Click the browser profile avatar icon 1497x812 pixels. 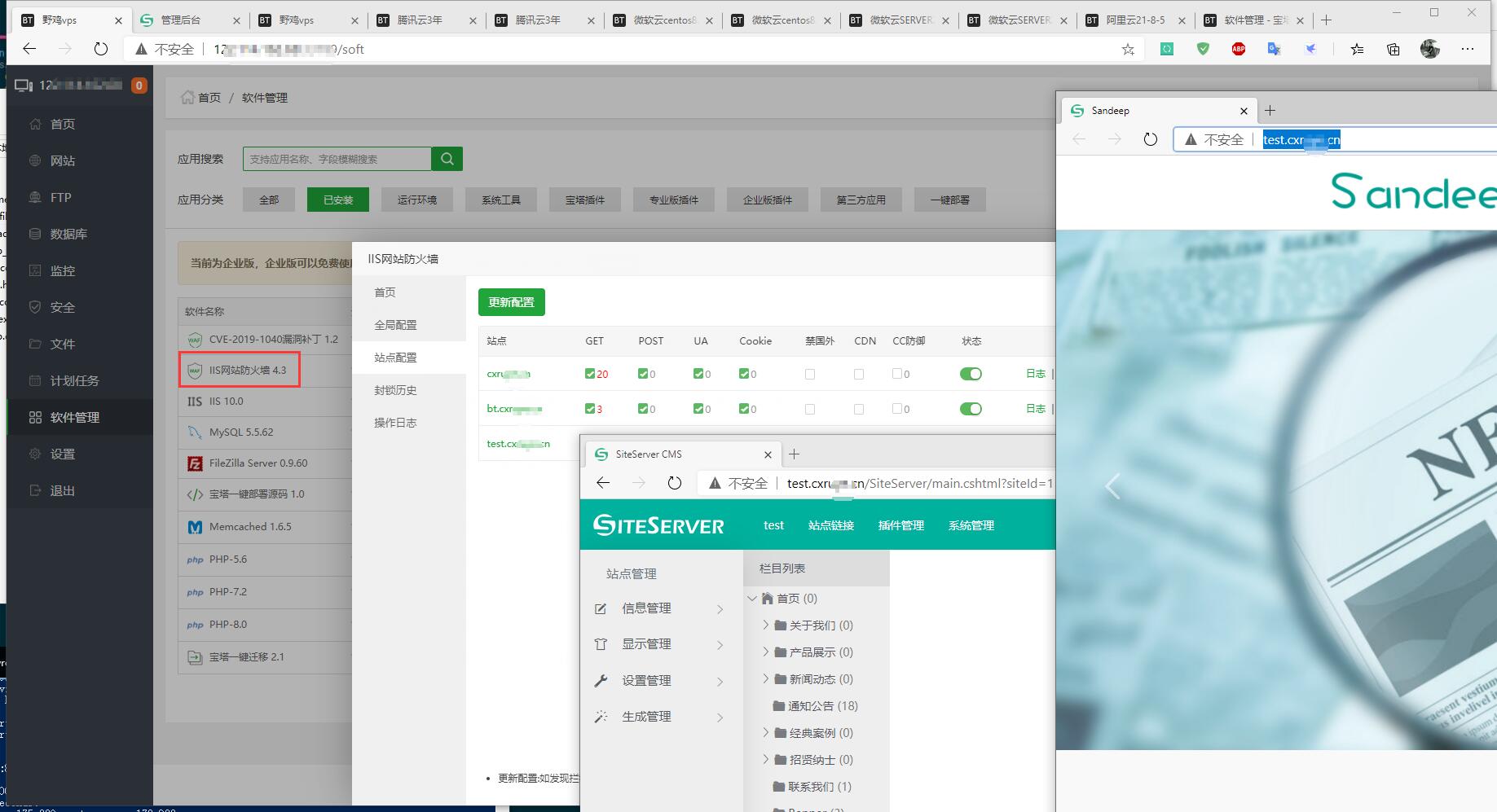pos(1430,49)
